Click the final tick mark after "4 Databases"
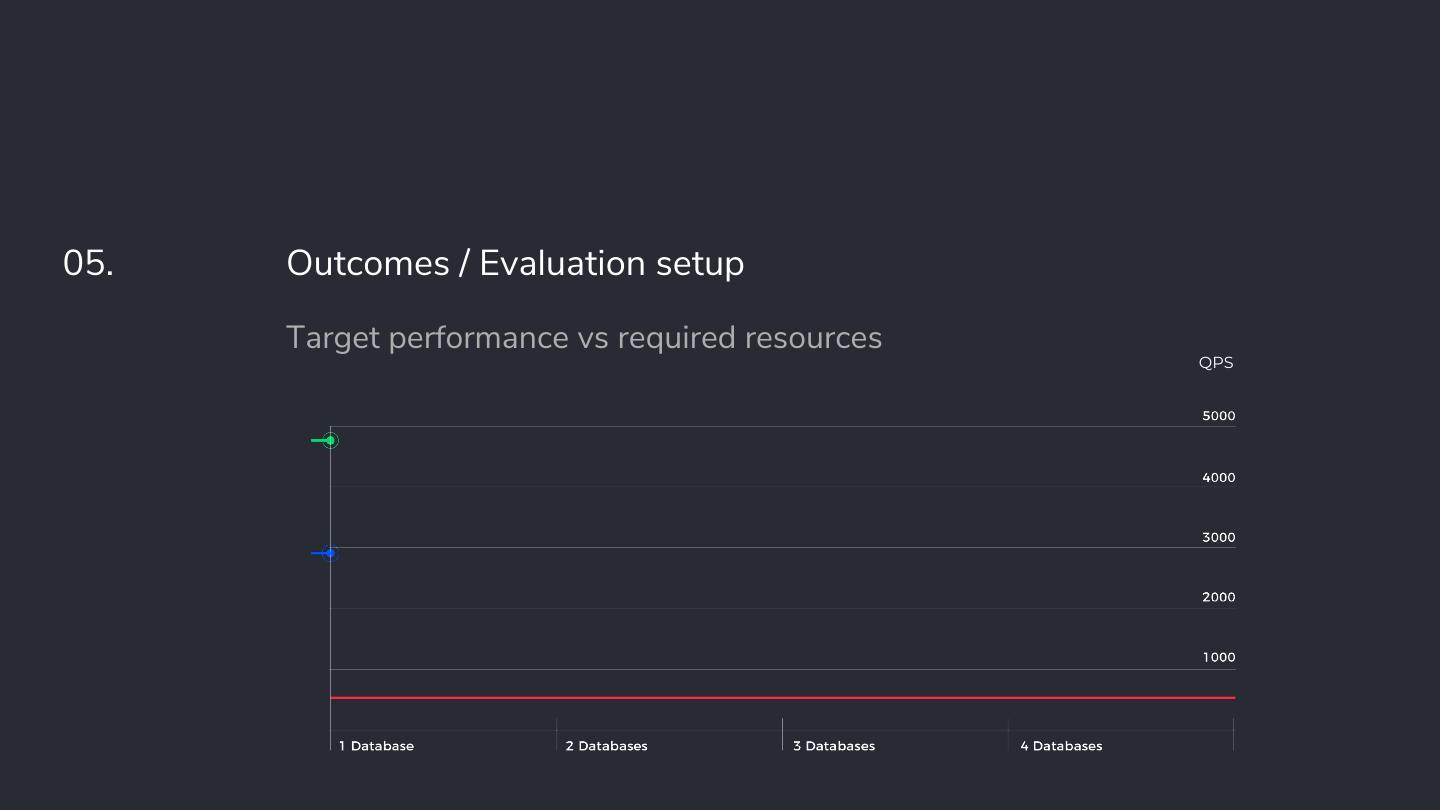 tap(1233, 733)
